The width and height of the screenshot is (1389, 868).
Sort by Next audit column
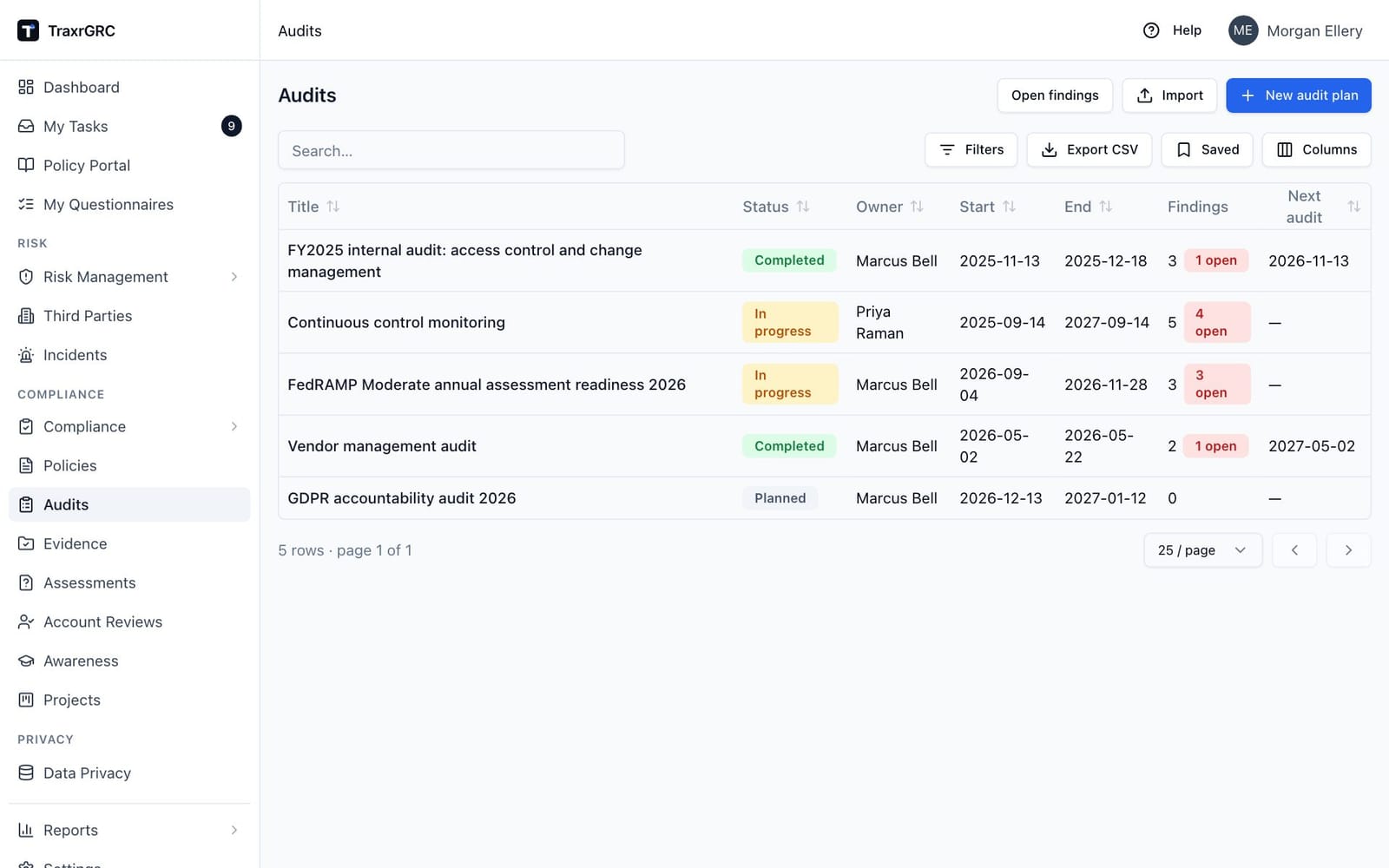(x=1314, y=207)
